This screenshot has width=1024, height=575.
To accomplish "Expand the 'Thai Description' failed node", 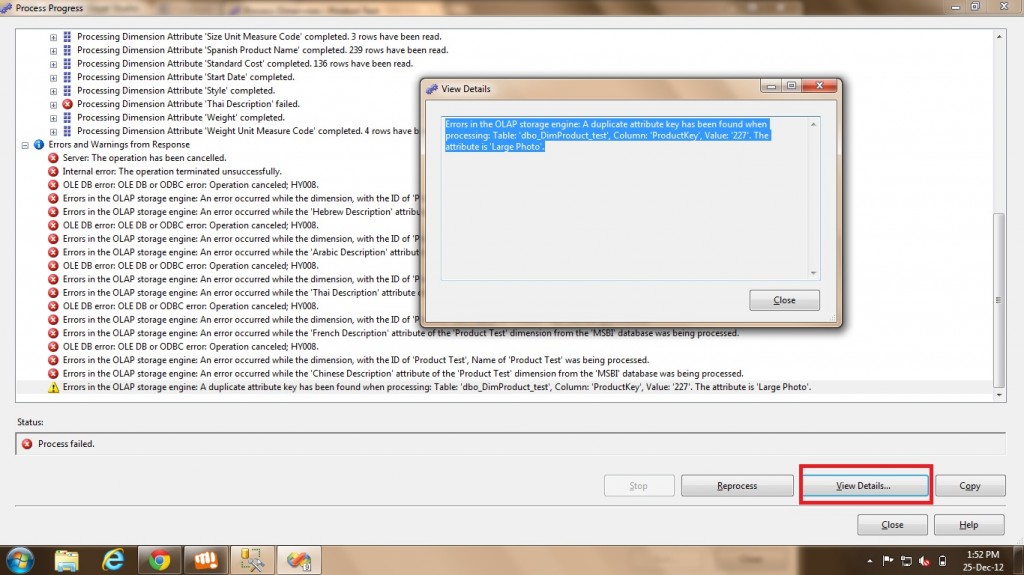I will click(53, 104).
